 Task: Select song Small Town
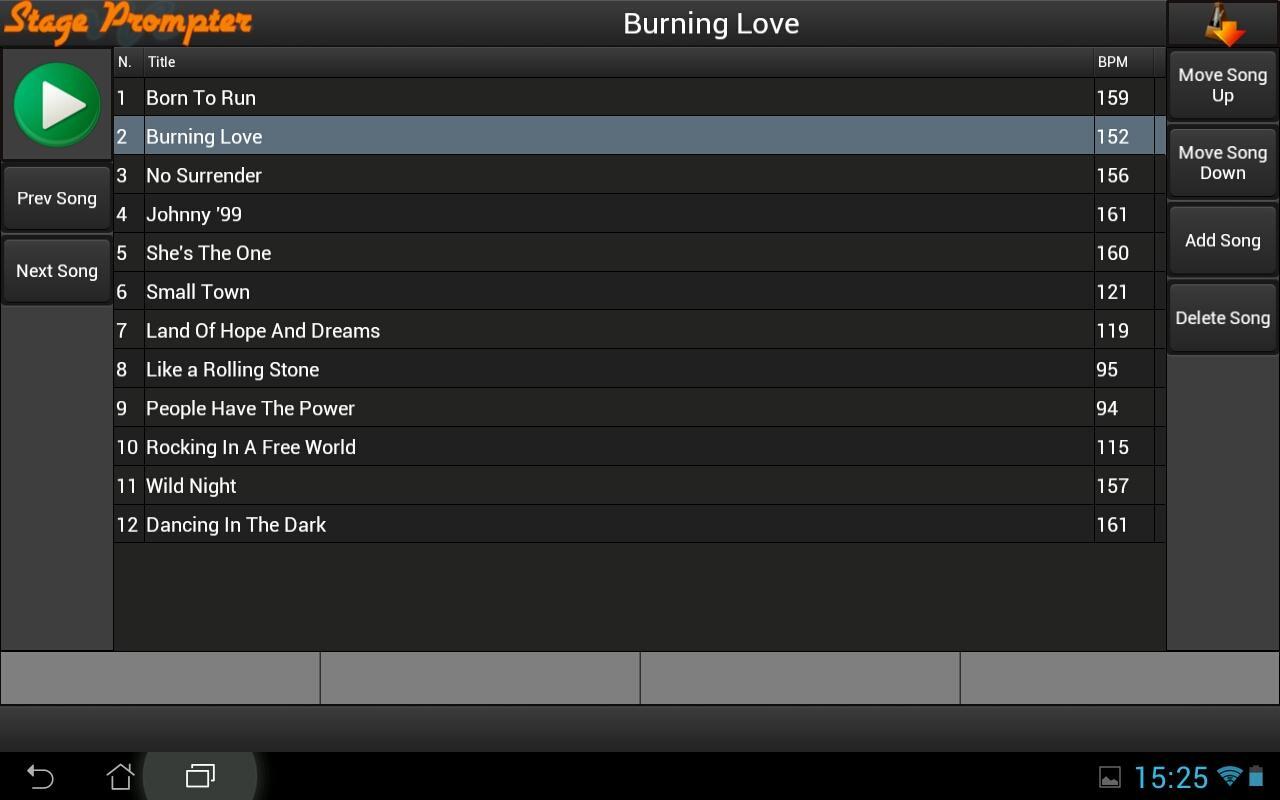coord(639,292)
